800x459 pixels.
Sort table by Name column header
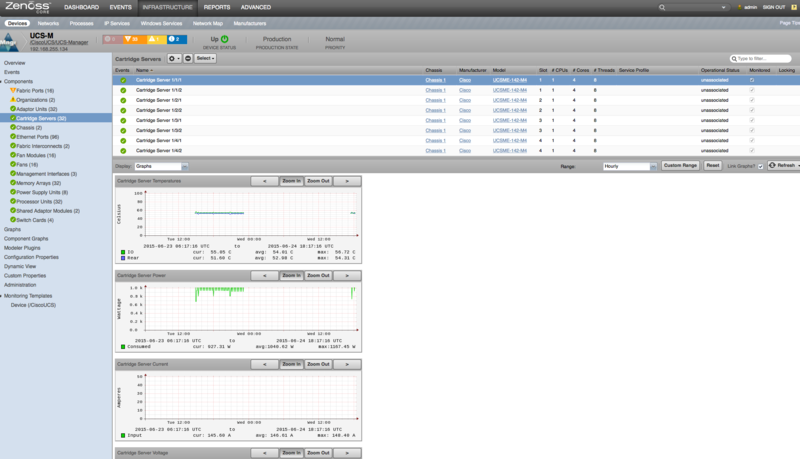(x=144, y=70)
